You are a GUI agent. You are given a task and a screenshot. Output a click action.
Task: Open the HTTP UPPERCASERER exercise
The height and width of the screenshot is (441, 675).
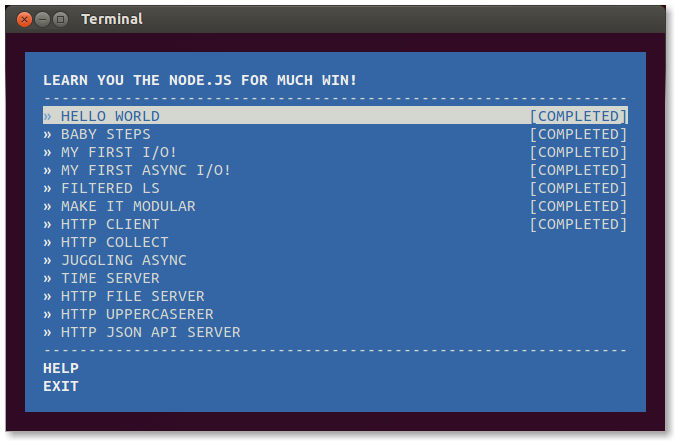coord(335,314)
